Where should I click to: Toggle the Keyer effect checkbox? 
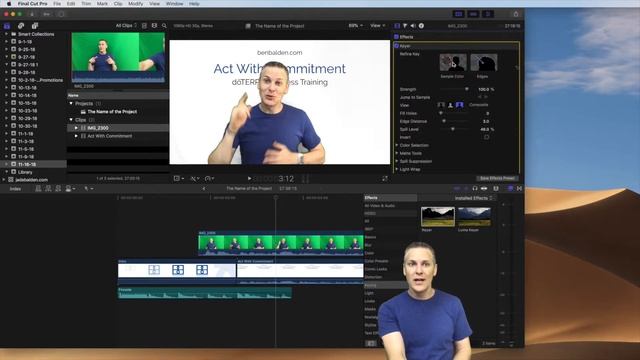pos(396,46)
